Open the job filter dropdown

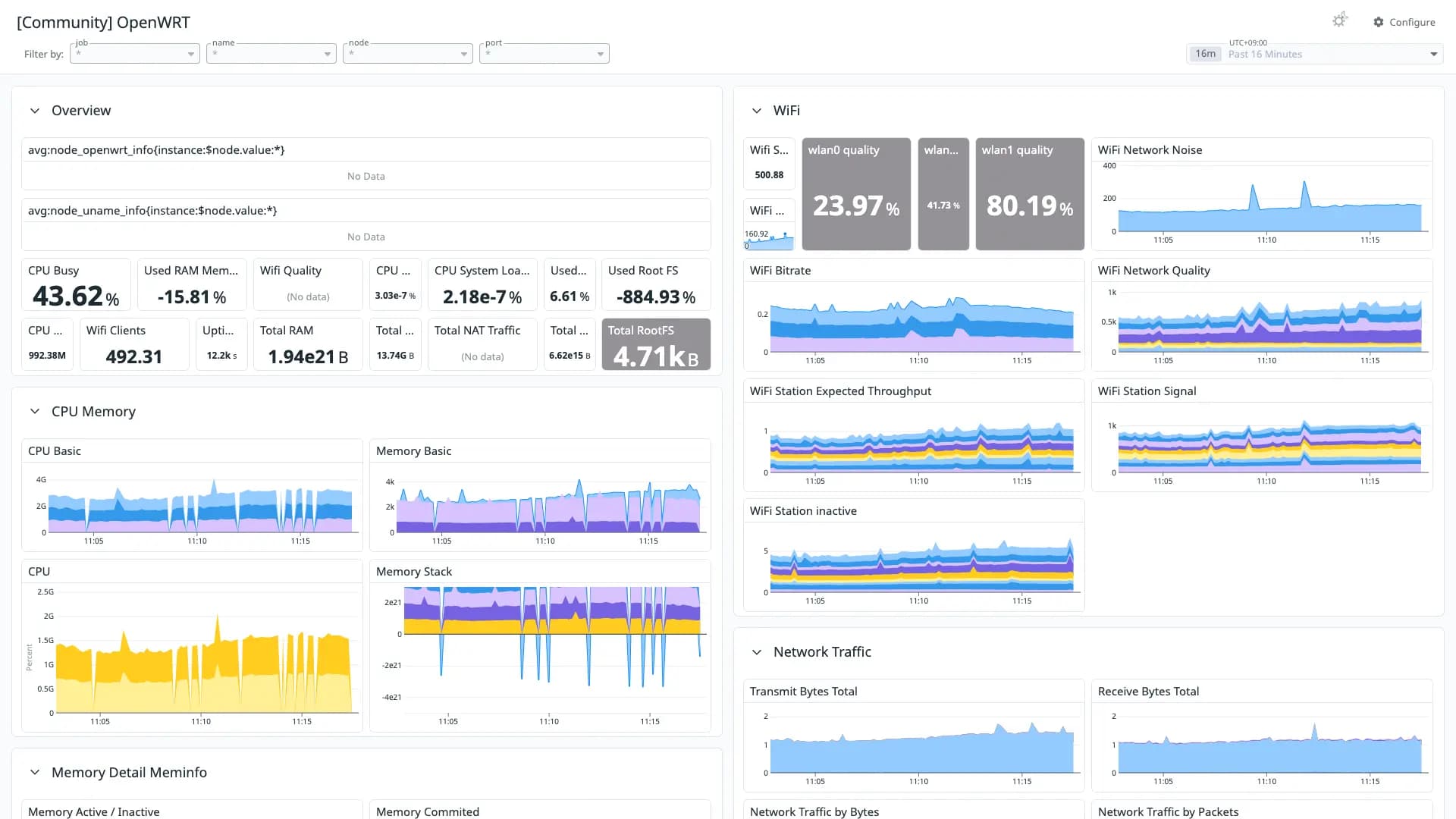coord(135,54)
